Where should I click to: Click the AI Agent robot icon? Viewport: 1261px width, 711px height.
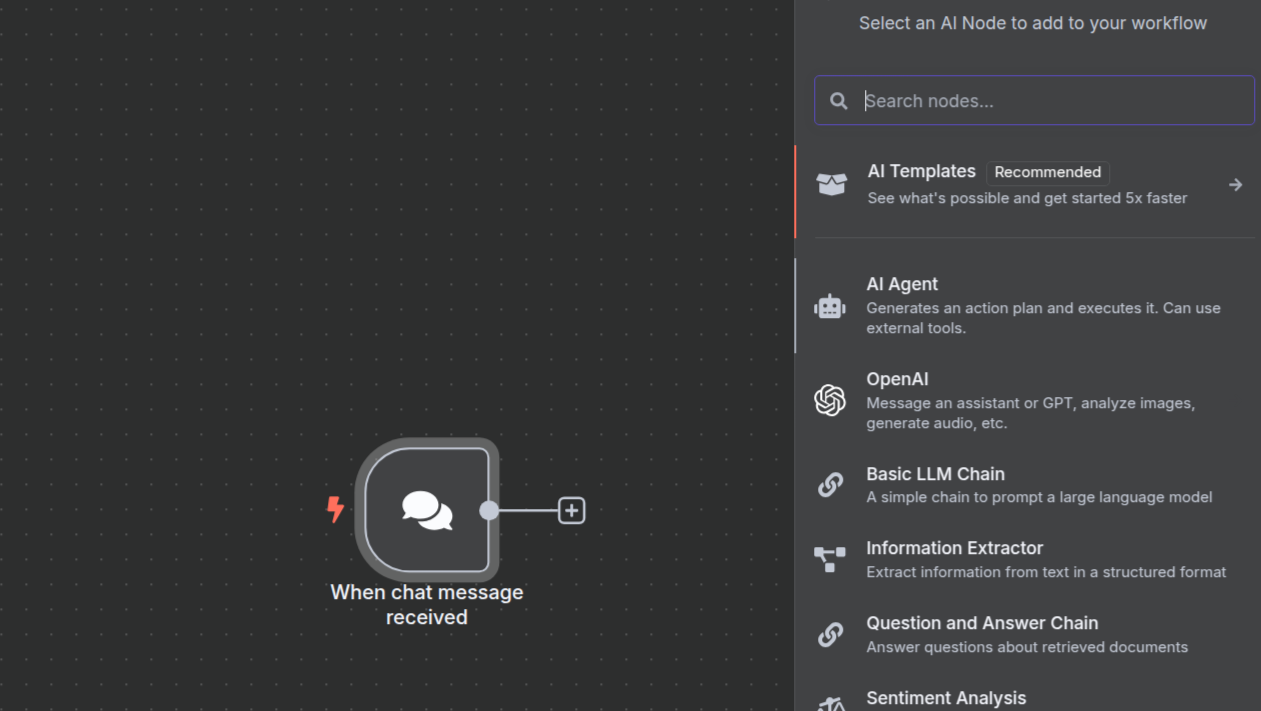[829, 307]
